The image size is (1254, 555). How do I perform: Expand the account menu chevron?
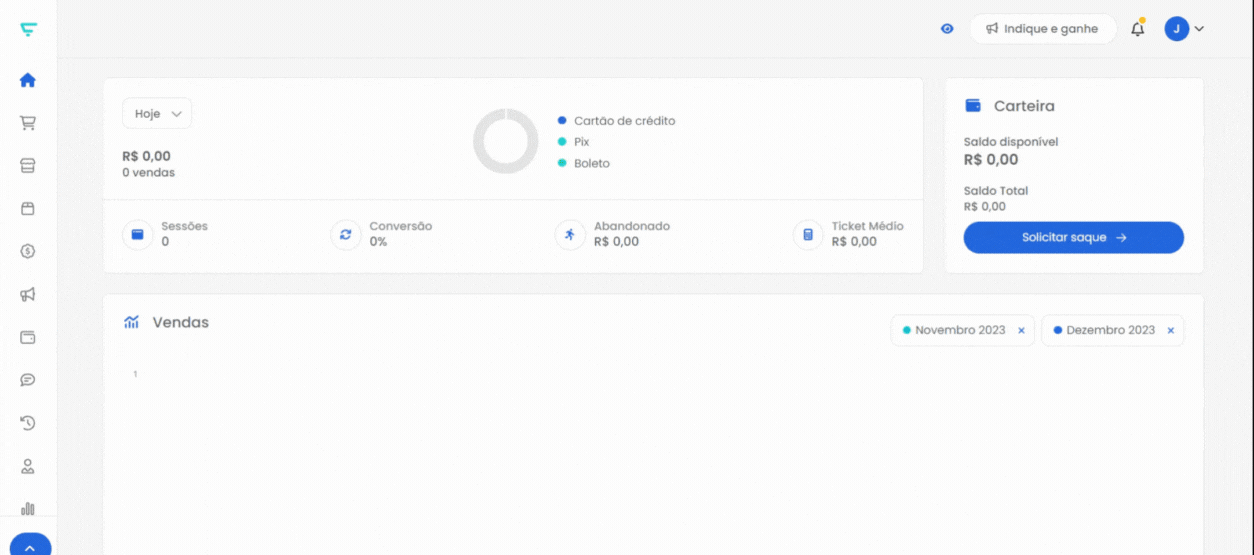pyautogui.click(x=1199, y=29)
